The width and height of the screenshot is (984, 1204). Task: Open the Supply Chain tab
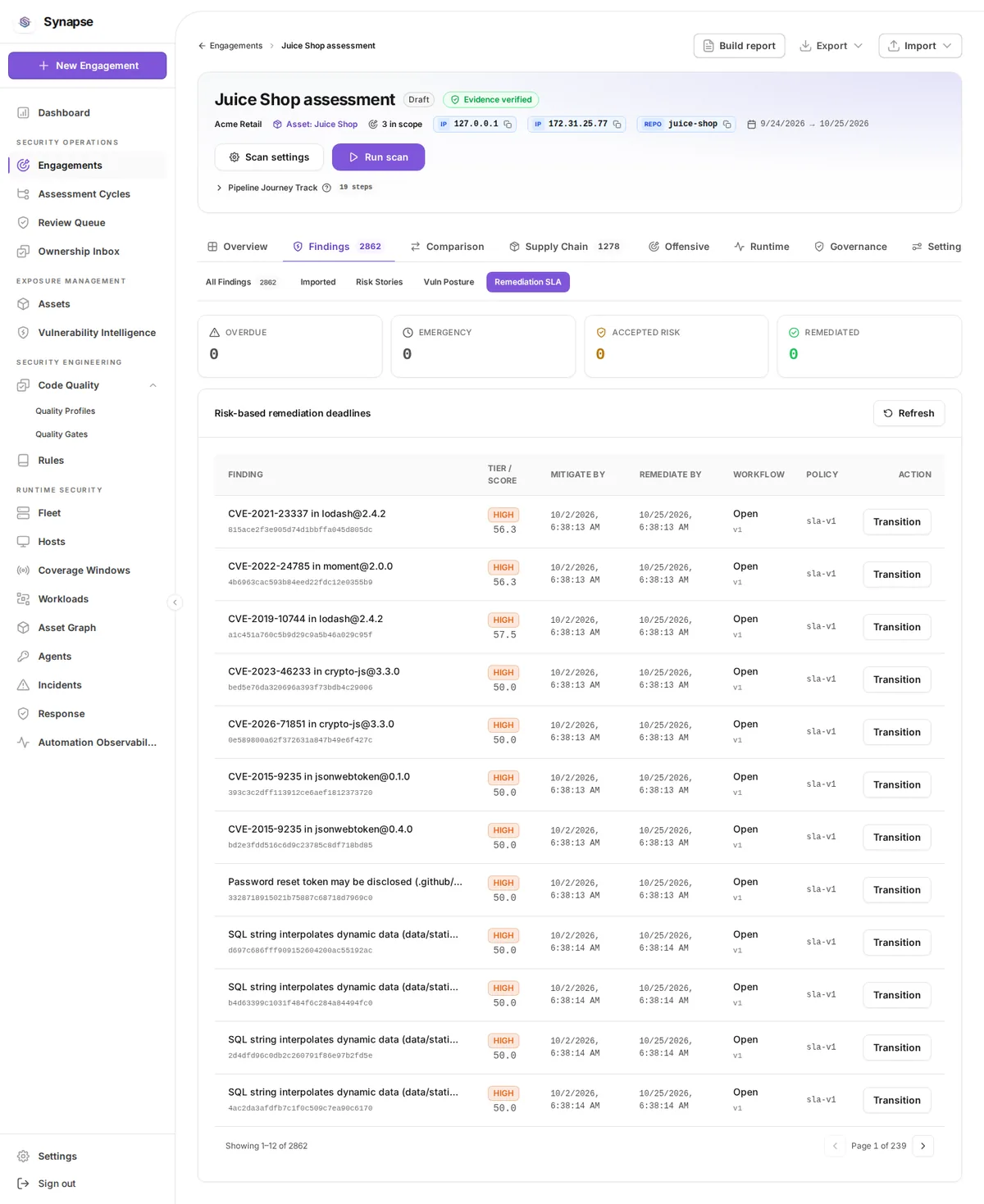pyautogui.click(x=564, y=247)
